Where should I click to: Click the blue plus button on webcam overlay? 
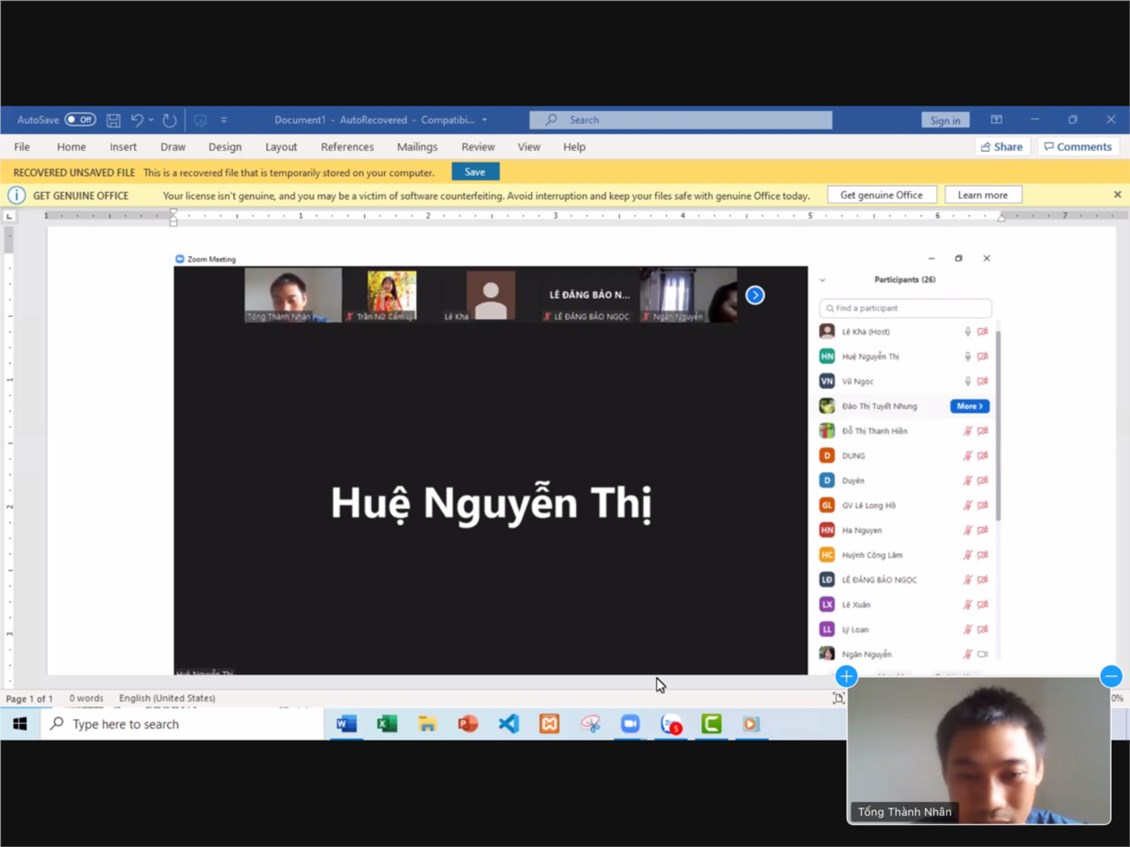pos(846,676)
